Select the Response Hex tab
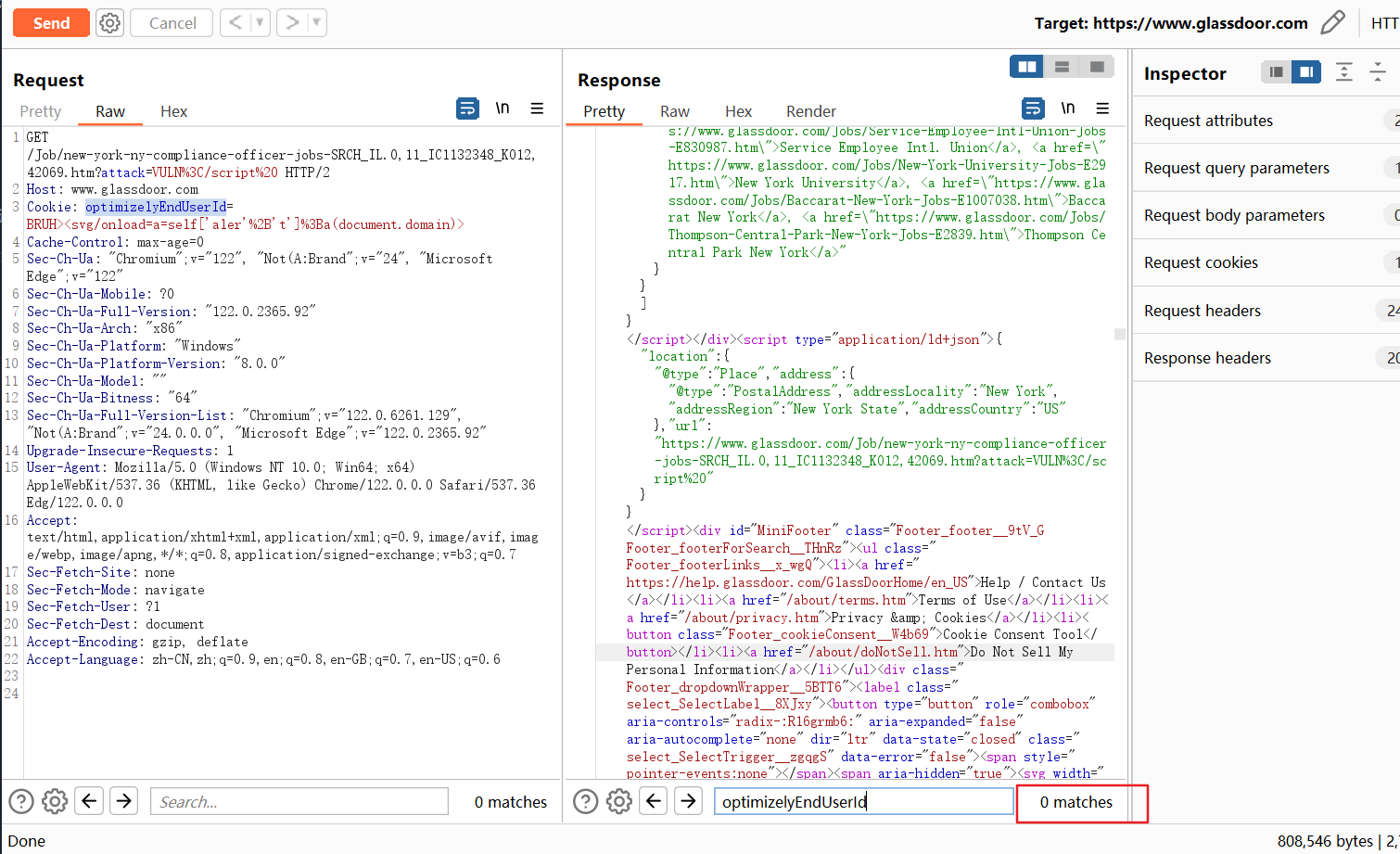The image size is (1400, 854). tap(738, 111)
